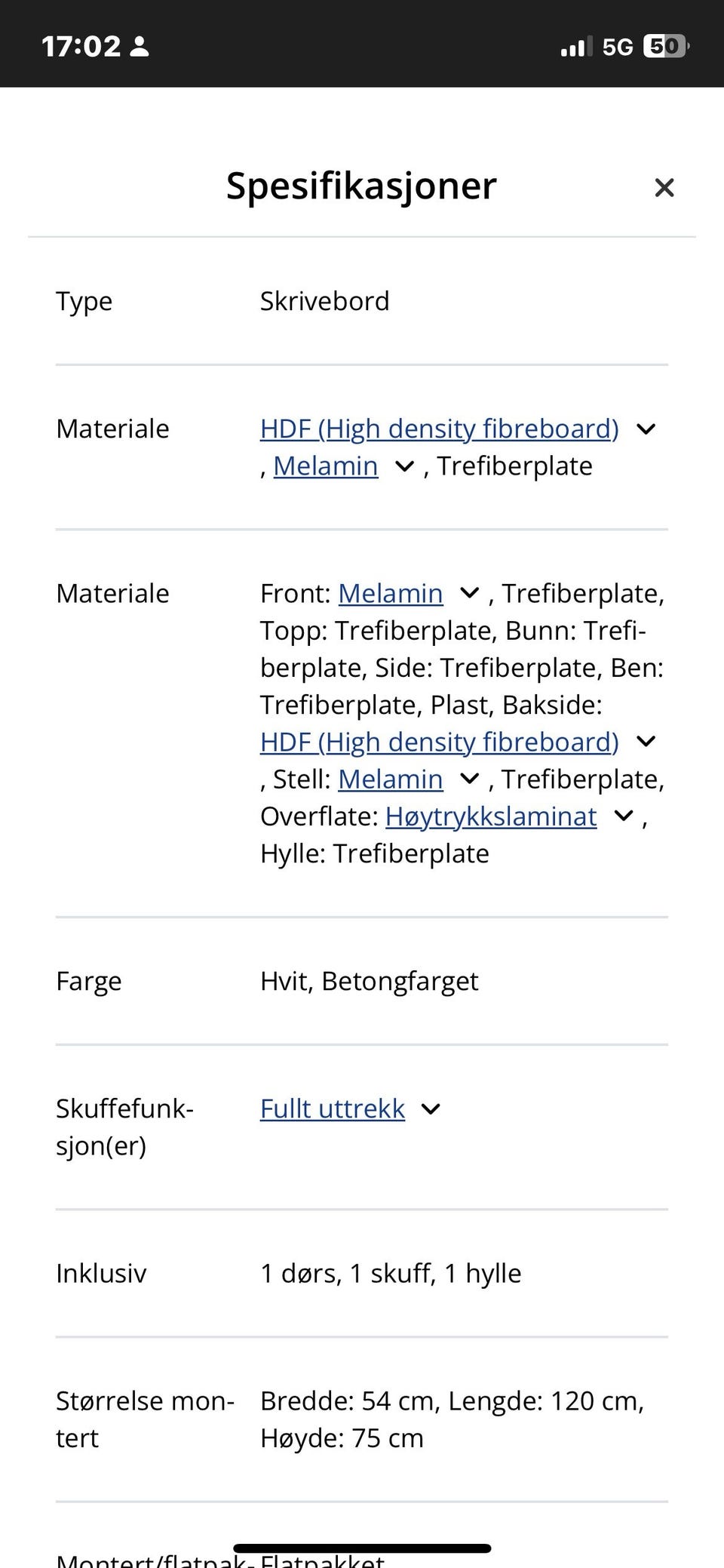Expand the HDF (High density fibreboard) definition
This screenshot has height=1568, width=724.
pyautogui.click(x=439, y=429)
